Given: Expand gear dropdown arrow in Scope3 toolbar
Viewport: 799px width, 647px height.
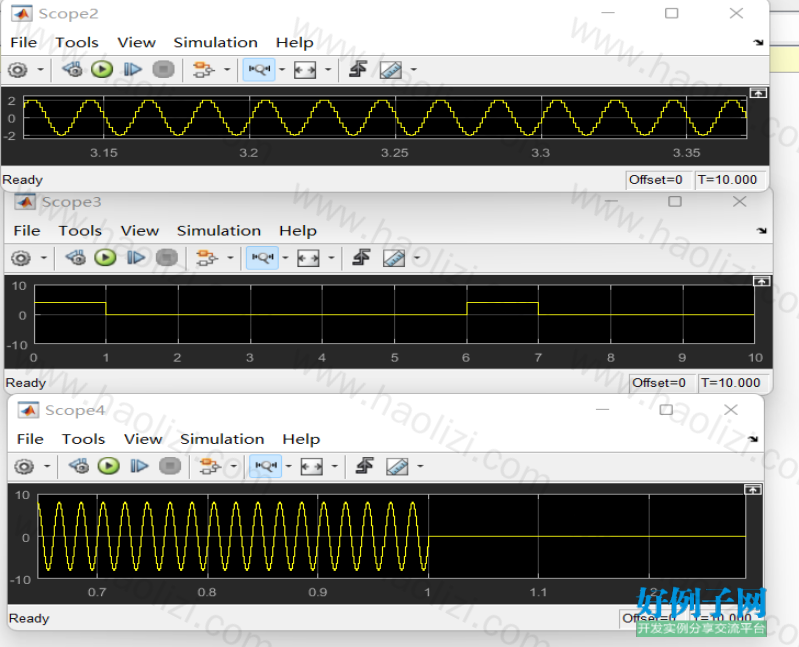Looking at the screenshot, I should pos(44,258).
